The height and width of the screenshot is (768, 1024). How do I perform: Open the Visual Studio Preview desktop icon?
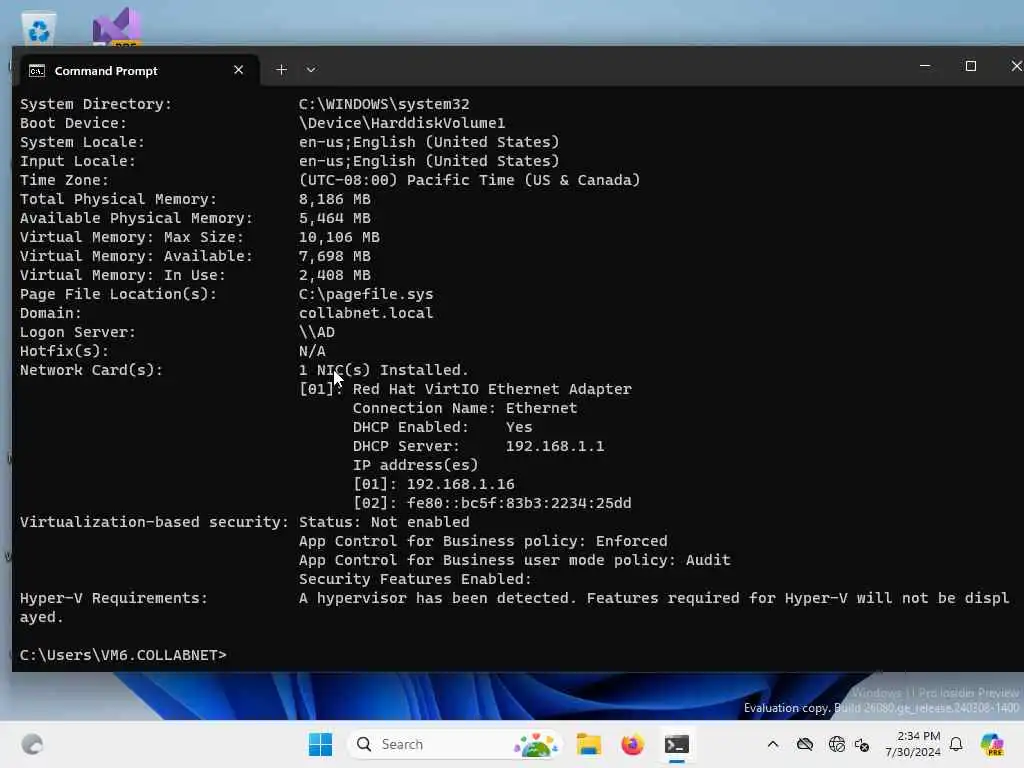117,27
